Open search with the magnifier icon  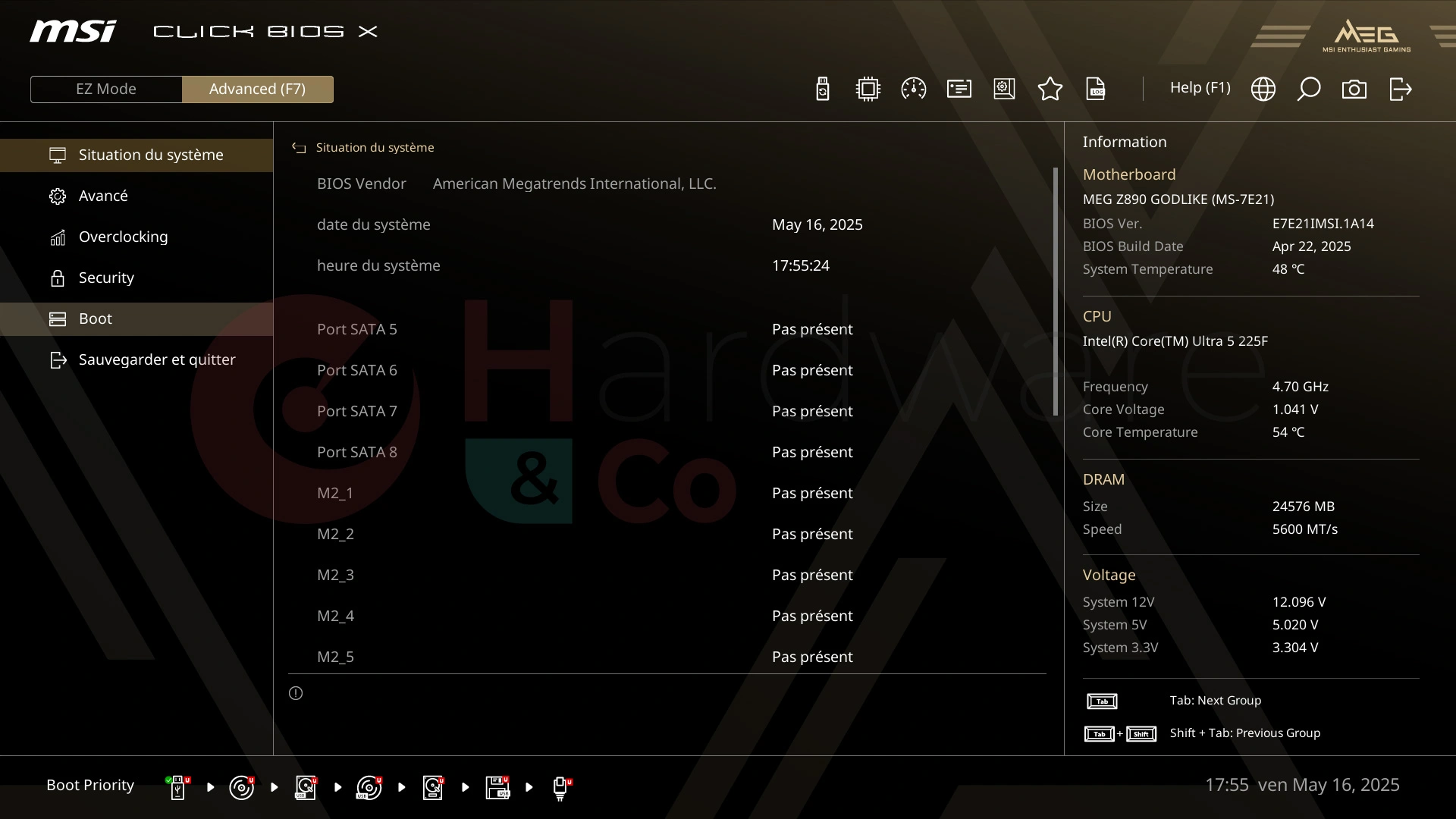pos(1309,89)
